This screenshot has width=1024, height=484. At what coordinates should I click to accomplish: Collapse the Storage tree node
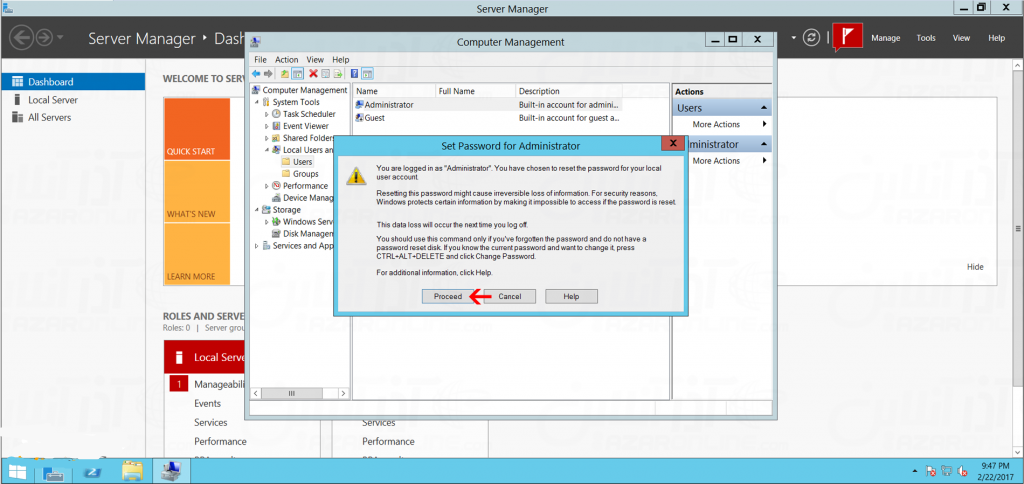pyautogui.click(x=257, y=210)
